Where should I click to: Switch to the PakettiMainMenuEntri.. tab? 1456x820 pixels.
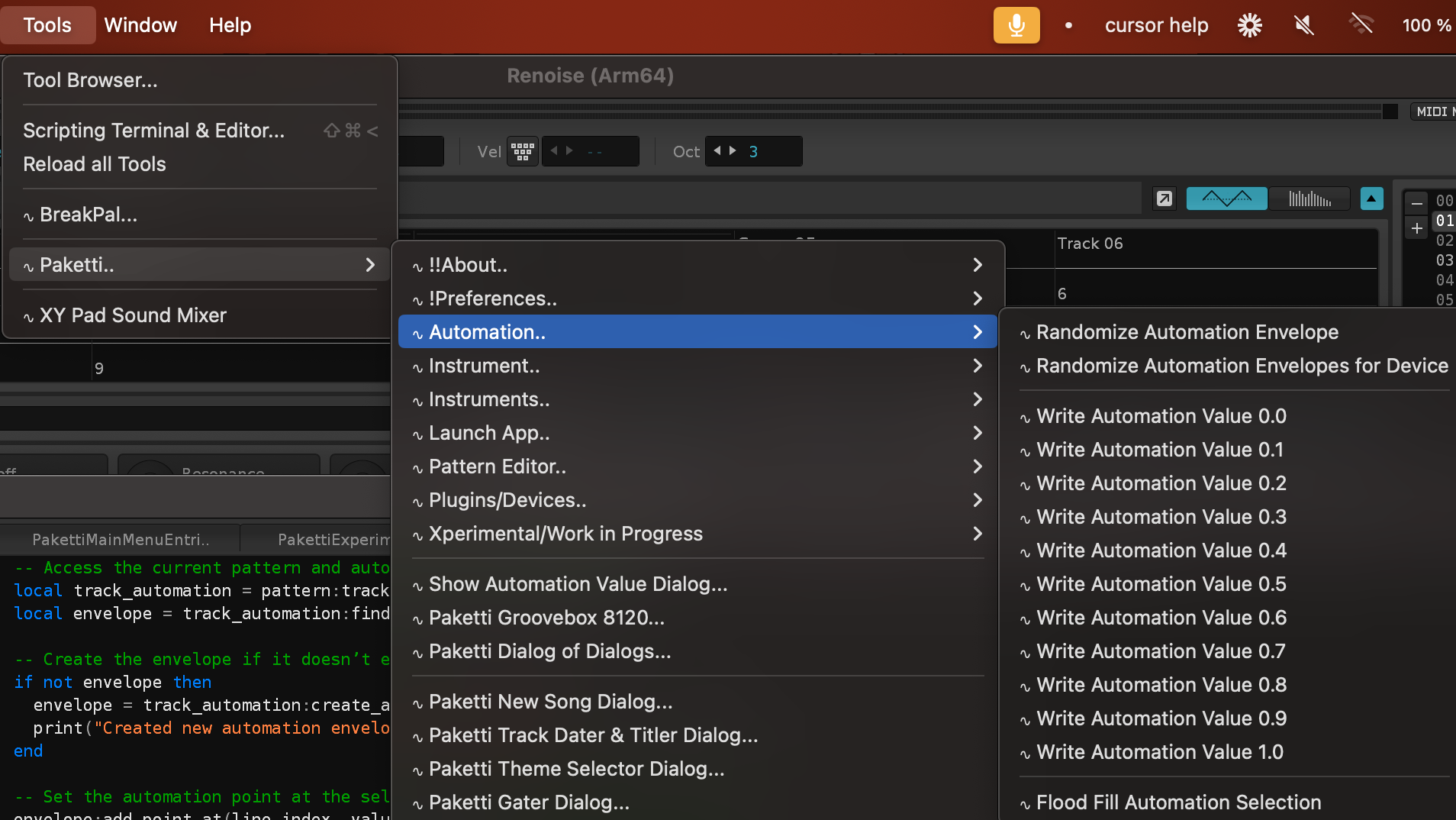[x=121, y=540]
